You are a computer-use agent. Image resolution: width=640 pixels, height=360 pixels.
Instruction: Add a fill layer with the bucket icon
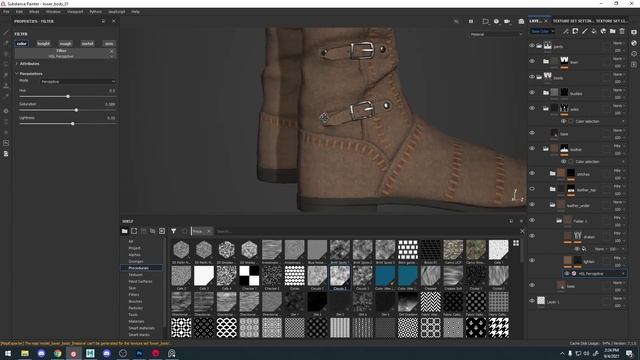pyautogui.click(x=594, y=31)
